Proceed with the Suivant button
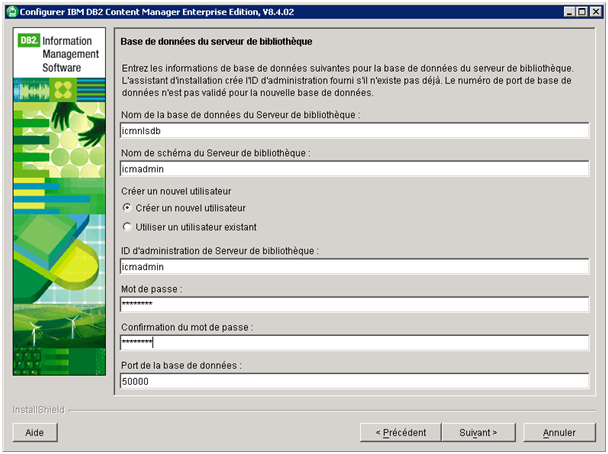This screenshot has width=608, height=454. 478,432
